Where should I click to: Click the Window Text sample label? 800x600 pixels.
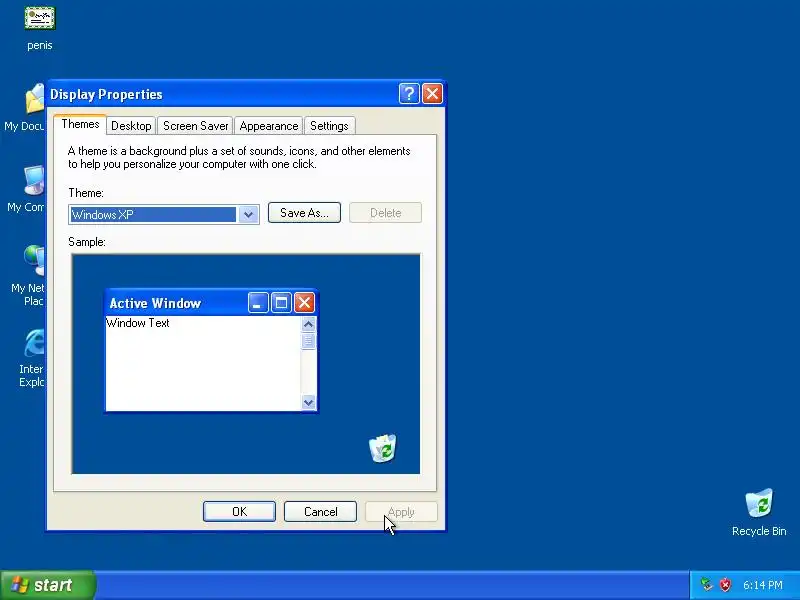pos(138,323)
